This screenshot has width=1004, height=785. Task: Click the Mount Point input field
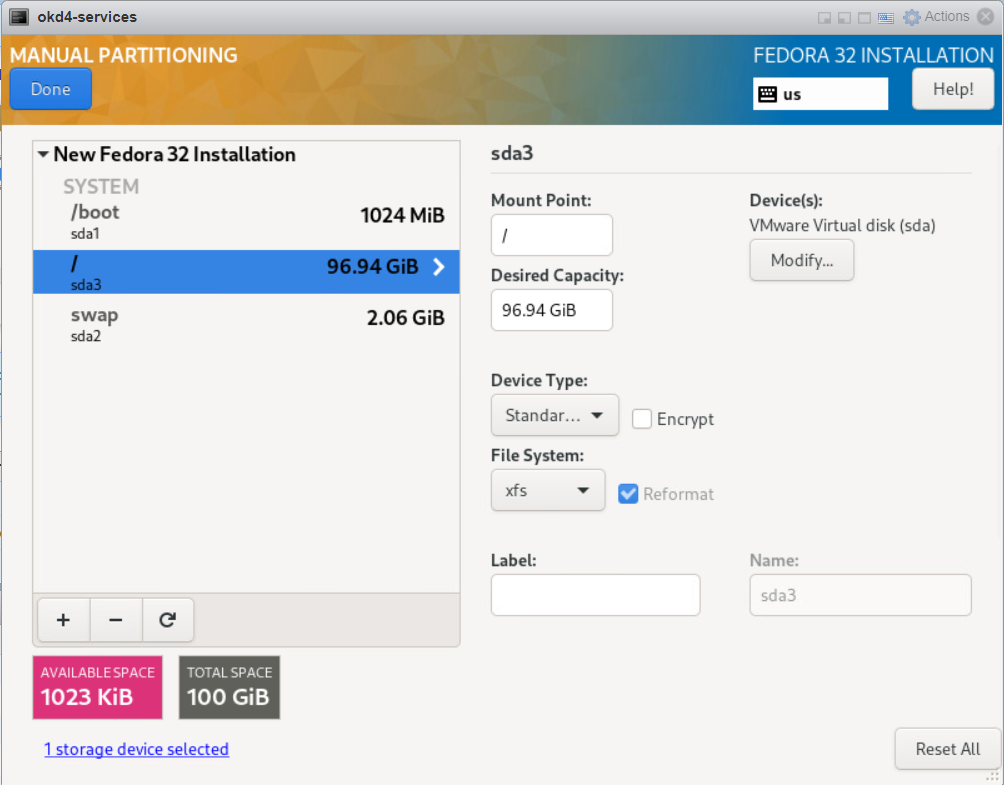(x=551, y=235)
